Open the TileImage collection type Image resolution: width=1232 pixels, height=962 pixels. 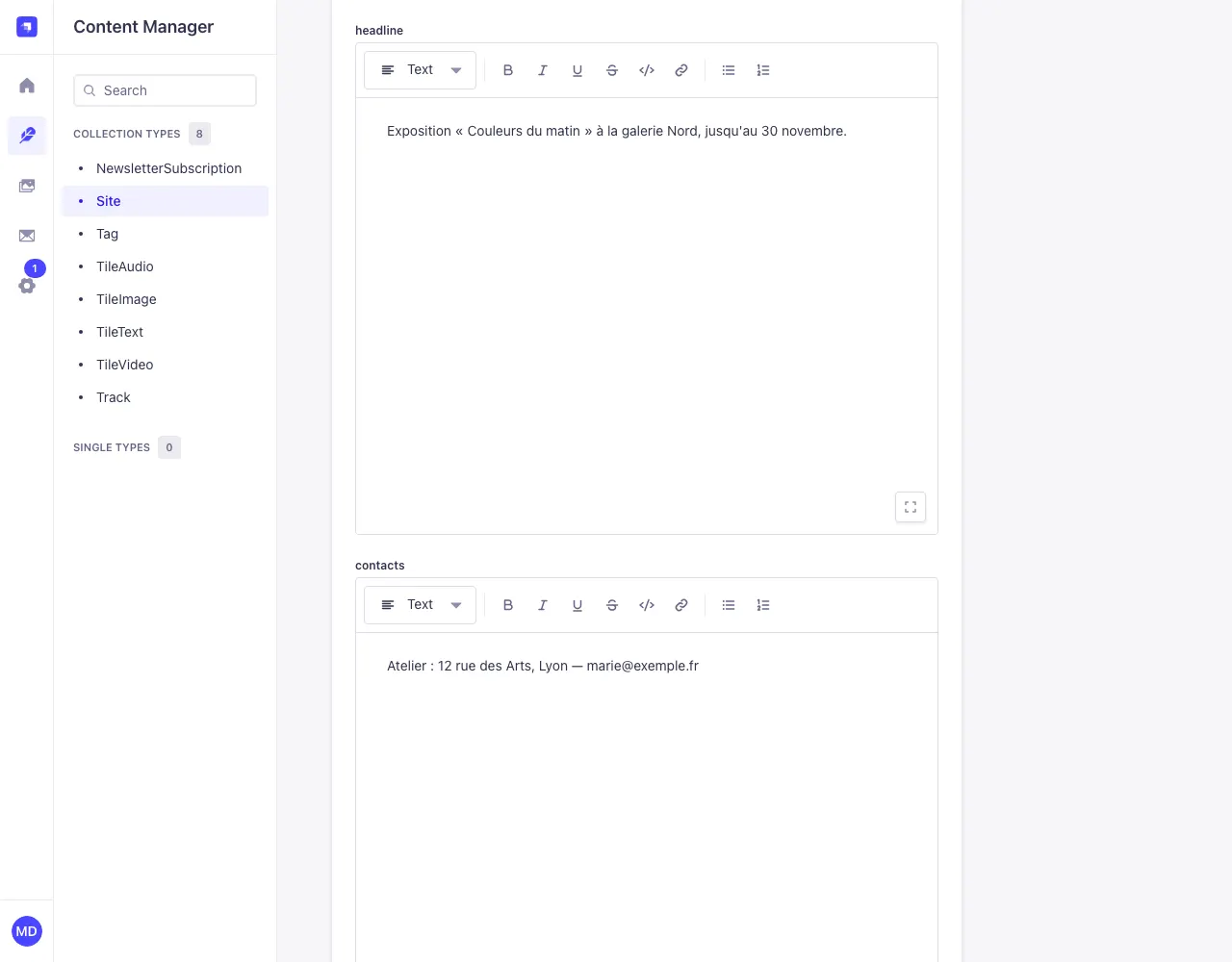[x=166, y=299]
